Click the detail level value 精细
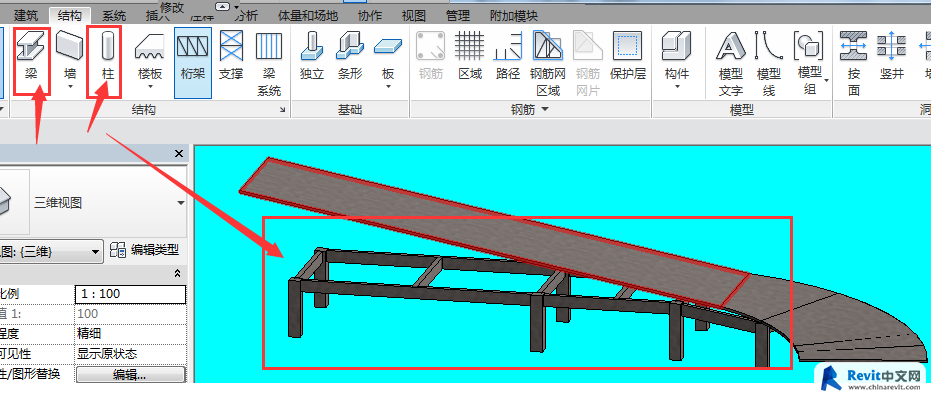This screenshot has width=931, height=399. (131, 334)
